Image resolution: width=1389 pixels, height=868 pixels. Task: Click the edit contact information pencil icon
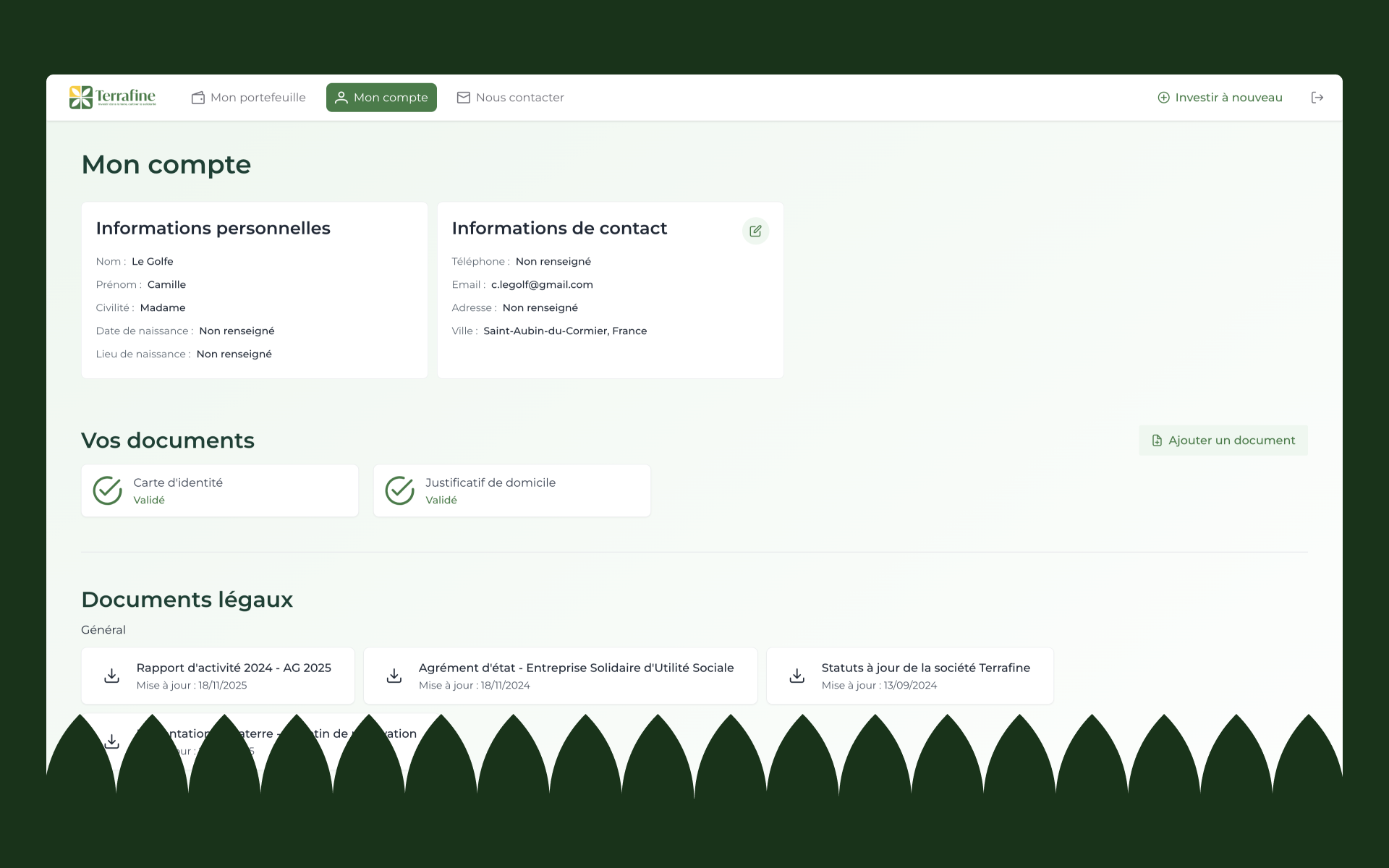pos(755,231)
